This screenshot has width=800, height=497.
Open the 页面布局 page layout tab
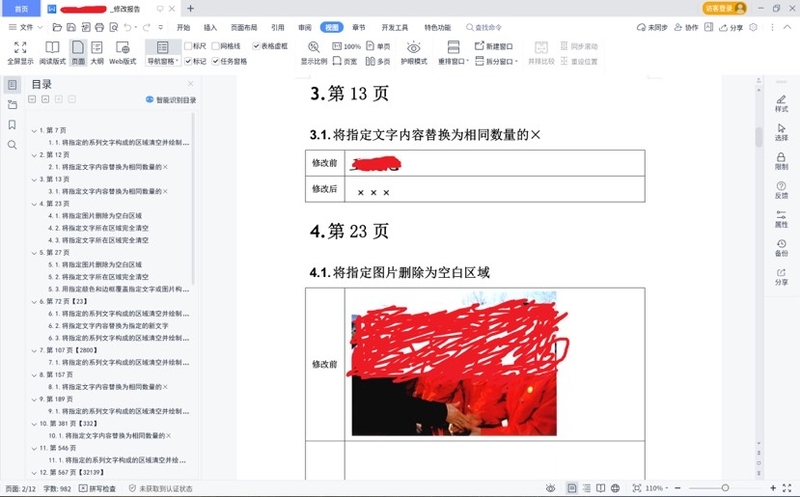pyautogui.click(x=244, y=27)
